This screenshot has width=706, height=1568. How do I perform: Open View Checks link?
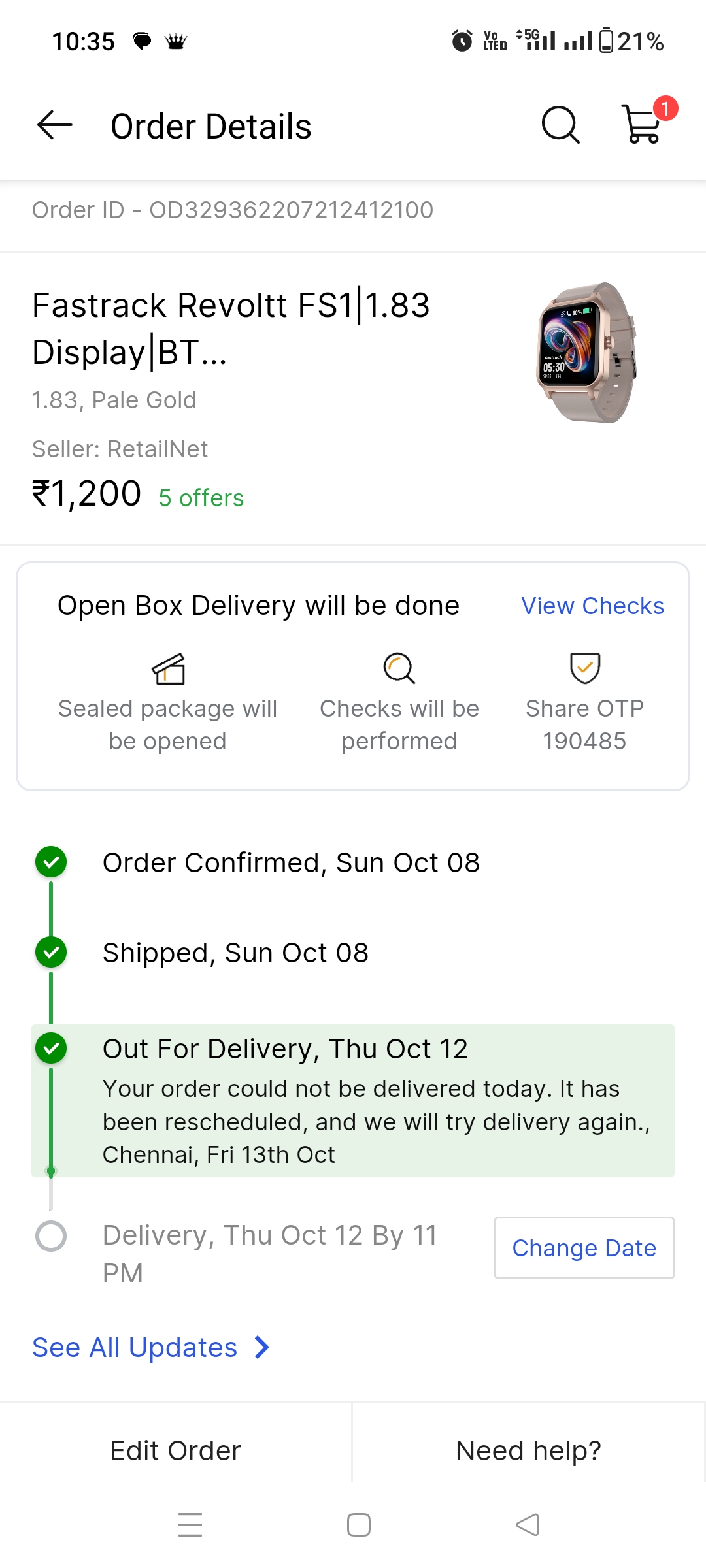pyautogui.click(x=592, y=606)
